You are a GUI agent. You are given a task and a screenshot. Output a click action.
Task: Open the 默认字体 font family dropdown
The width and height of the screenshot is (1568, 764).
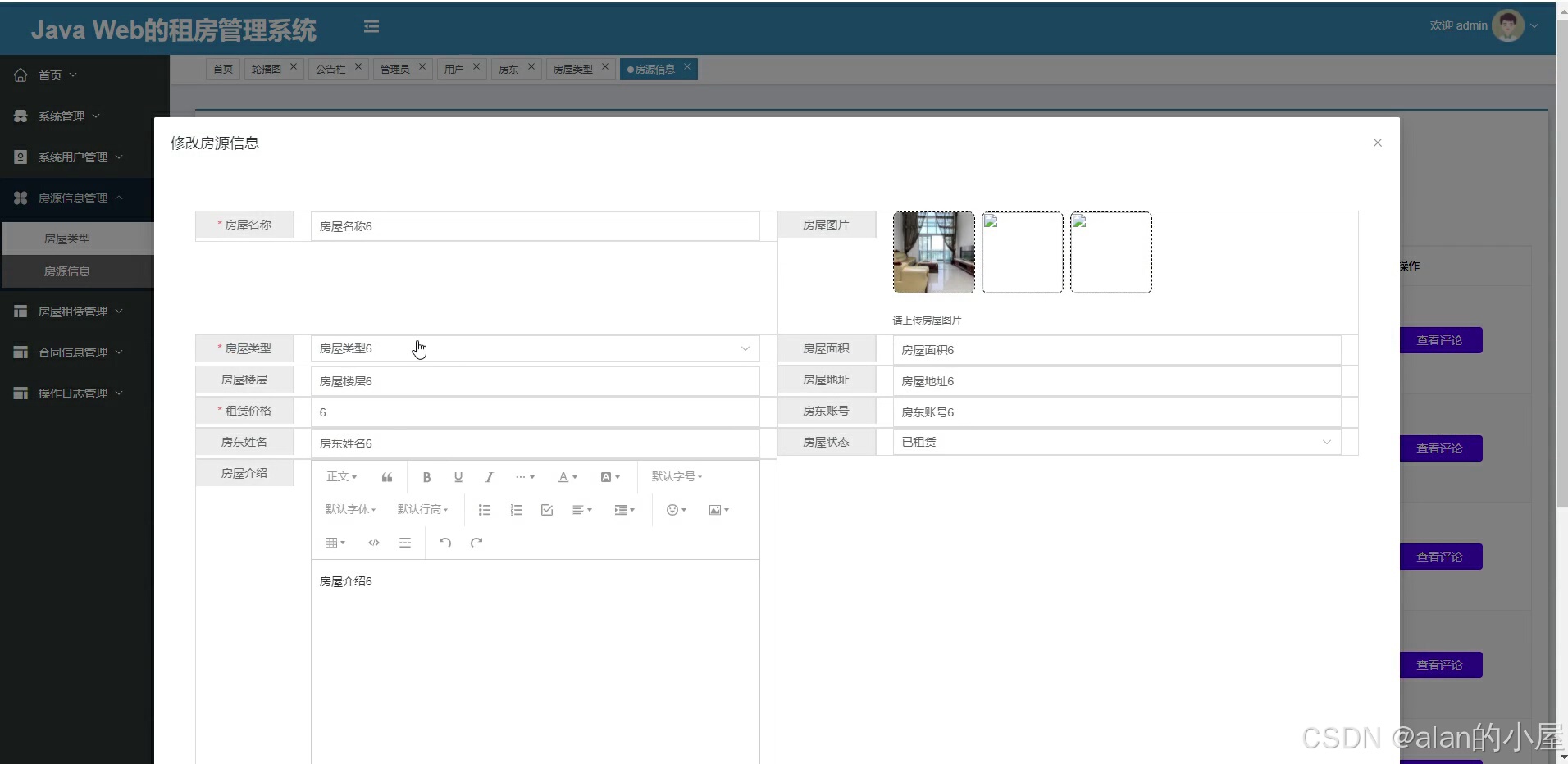click(x=350, y=510)
